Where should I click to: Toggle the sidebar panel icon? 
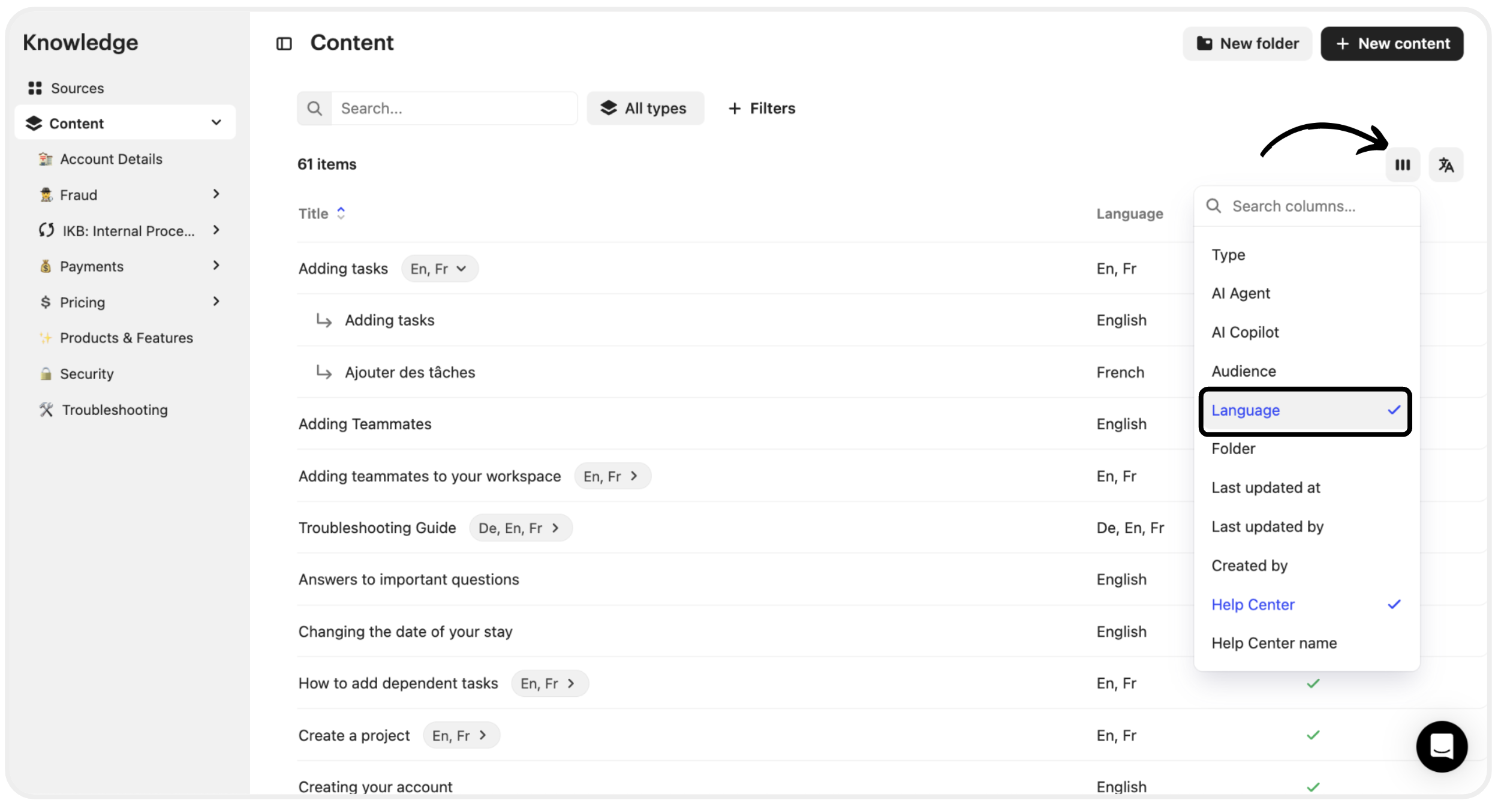[284, 44]
